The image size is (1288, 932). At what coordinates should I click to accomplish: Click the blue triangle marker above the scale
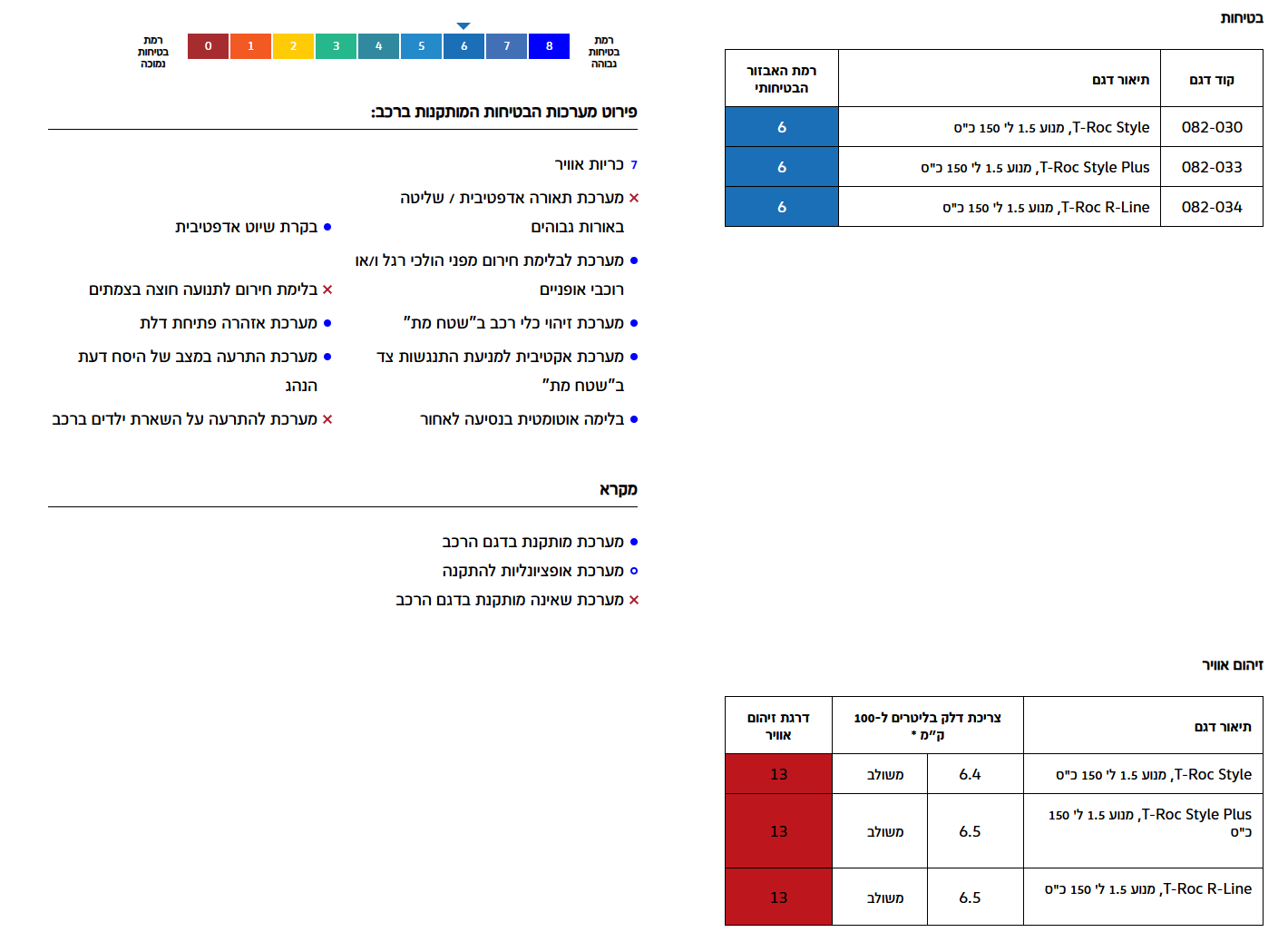pos(463,26)
